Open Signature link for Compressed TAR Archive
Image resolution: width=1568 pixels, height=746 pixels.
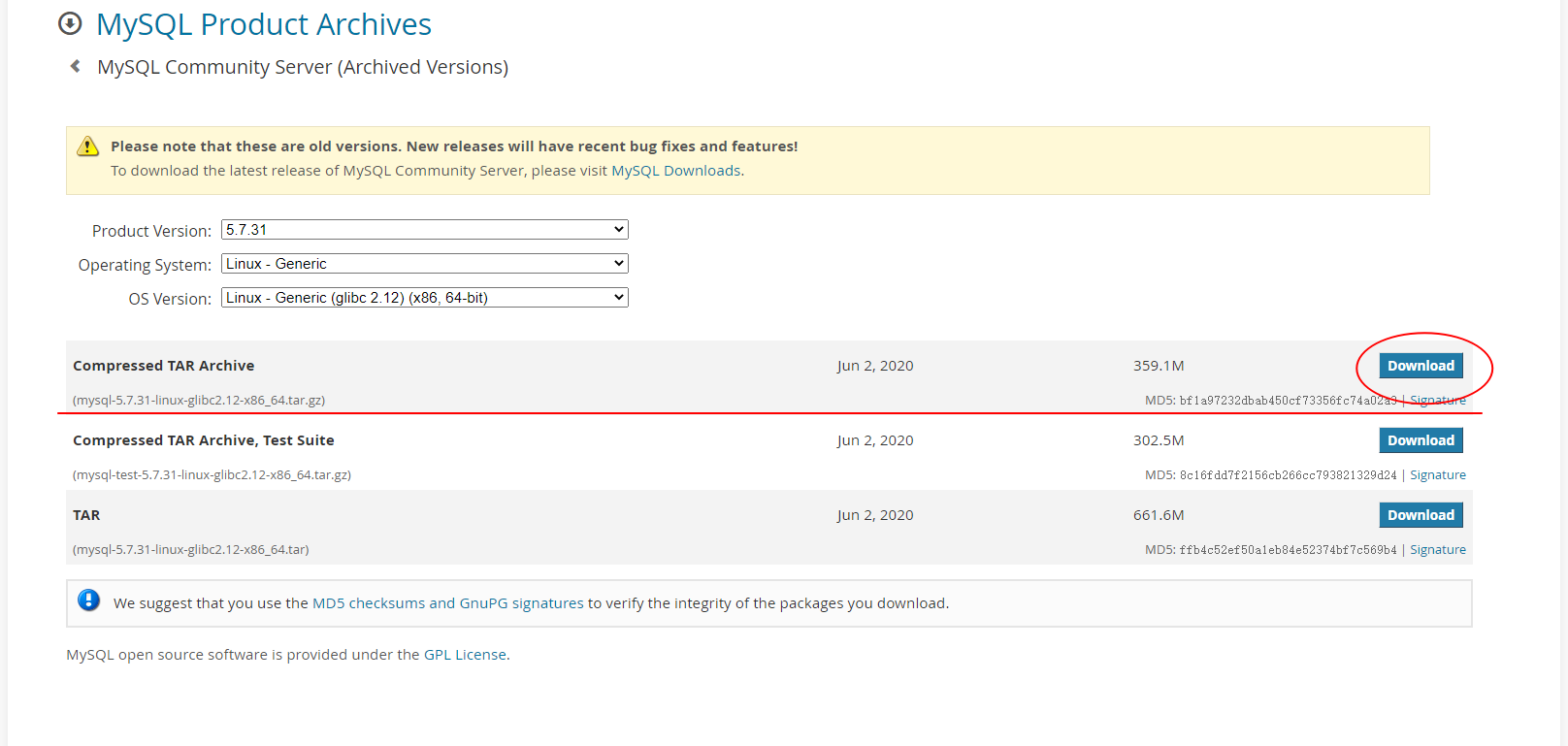1438,400
